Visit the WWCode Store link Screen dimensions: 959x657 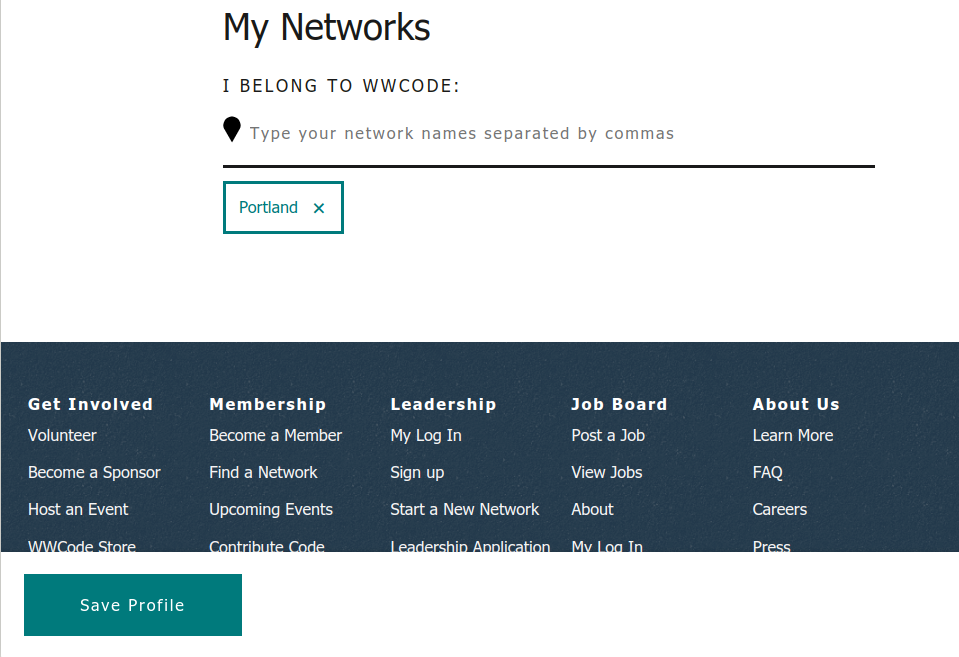pos(82,545)
